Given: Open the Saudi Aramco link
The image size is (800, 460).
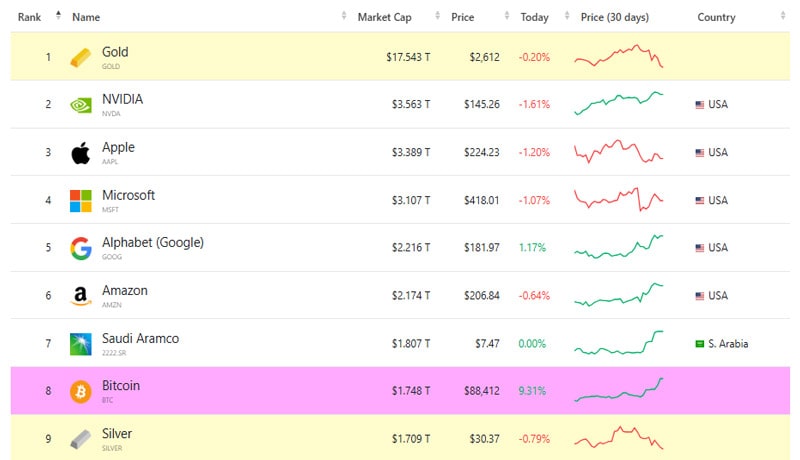Looking at the screenshot, I should [140, 339].
